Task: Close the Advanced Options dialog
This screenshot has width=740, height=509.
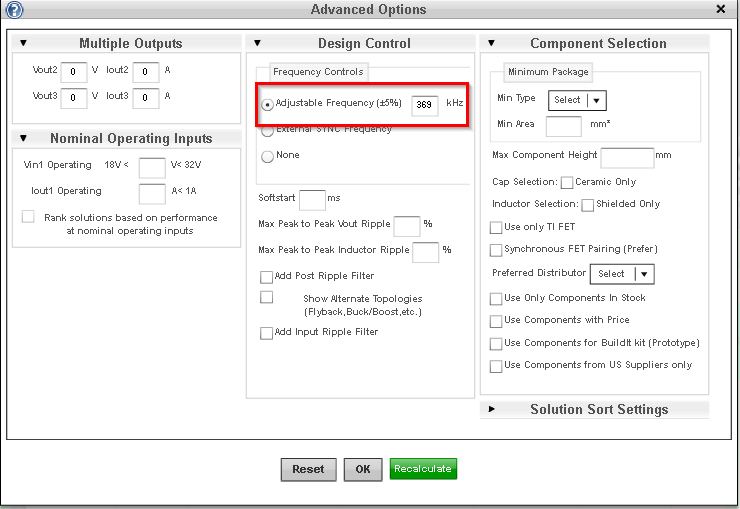Action: coord(722,9)
